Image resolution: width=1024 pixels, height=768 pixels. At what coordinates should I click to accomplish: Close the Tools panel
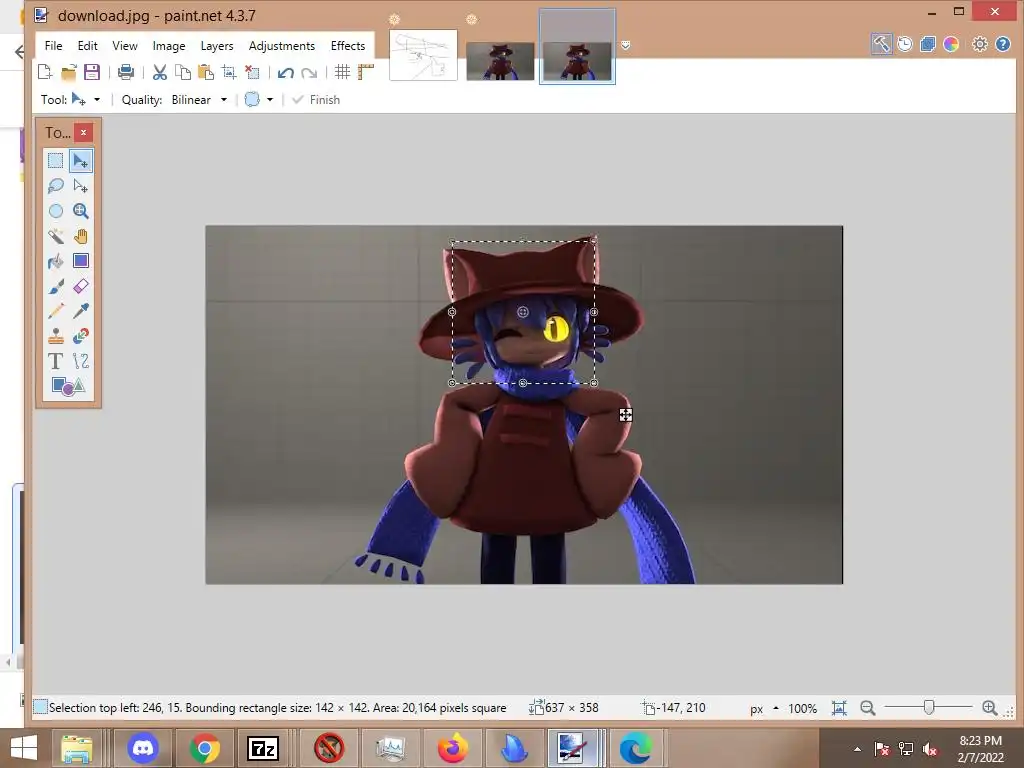[x=84, y=133]
